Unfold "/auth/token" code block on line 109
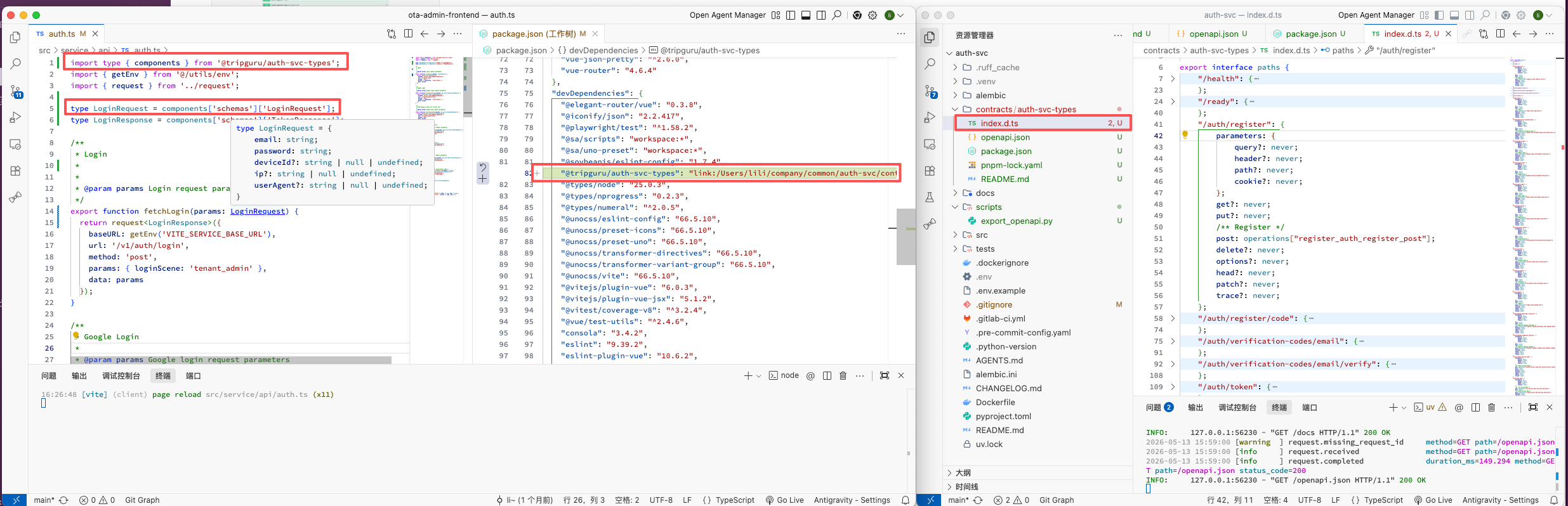Viewport: 1568px width, 506px height. (x=1173, y=387)
